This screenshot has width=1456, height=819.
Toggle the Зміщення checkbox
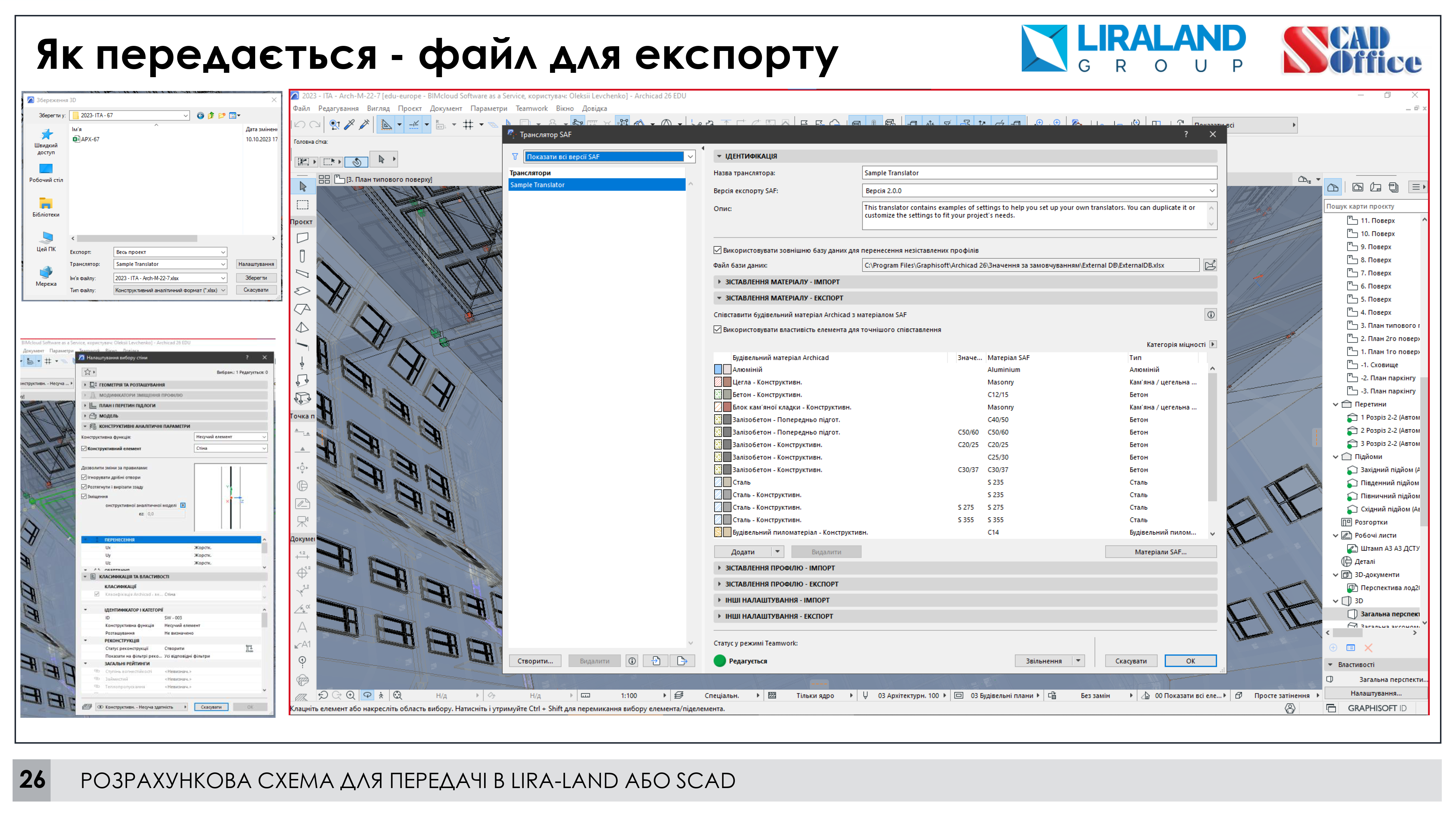click(x=84, y=496)
